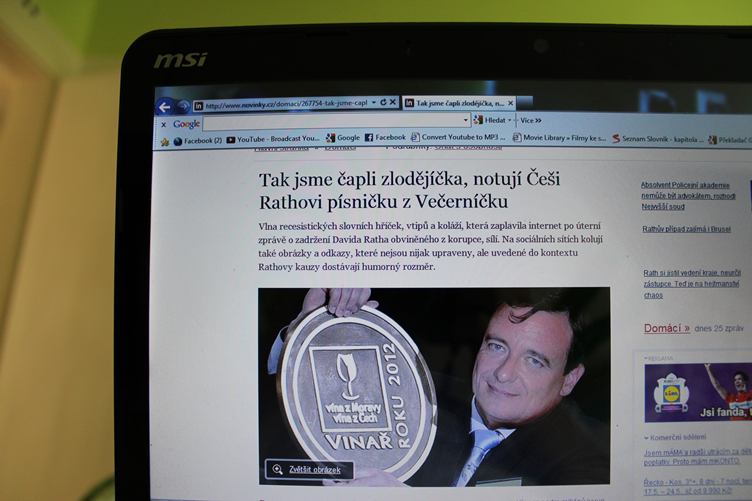Collapse the 'Komerční sdělení' section arrow
752x501 pixels.
tap(646, 438)
